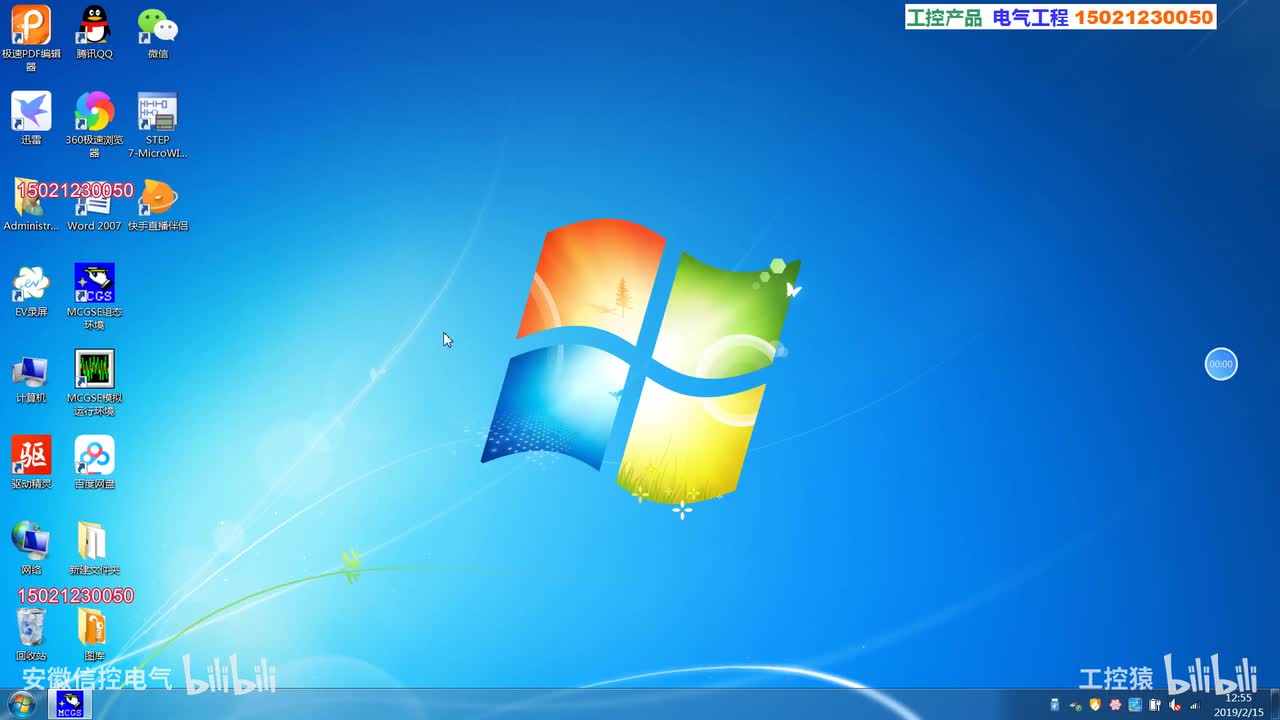Open the network signal tray icon
The height and width of the screenshot is (720, 1280).
click(1194, 705)
